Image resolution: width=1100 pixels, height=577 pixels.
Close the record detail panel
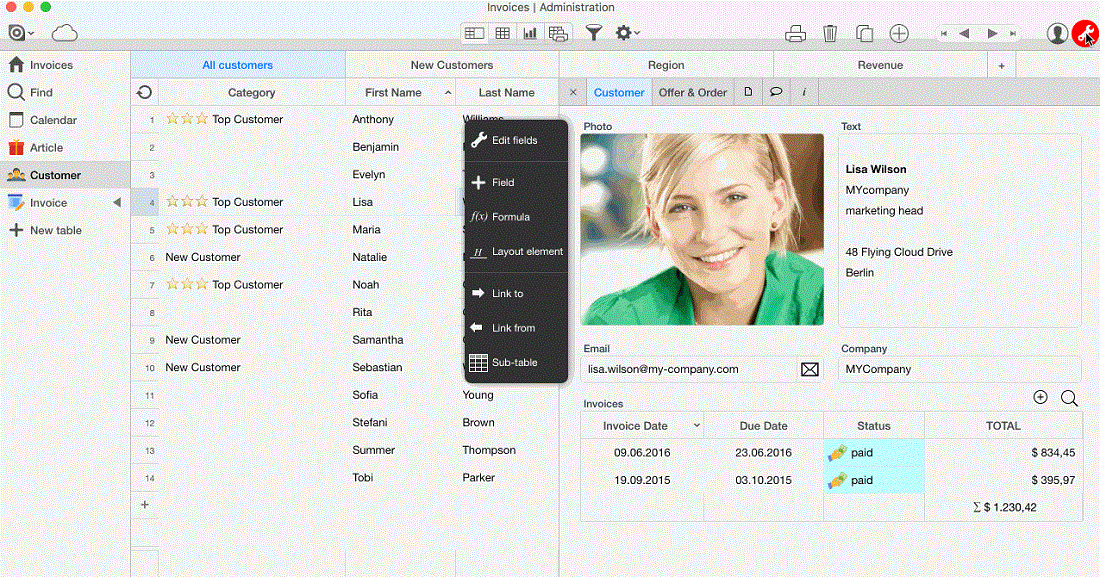point(572,92)
